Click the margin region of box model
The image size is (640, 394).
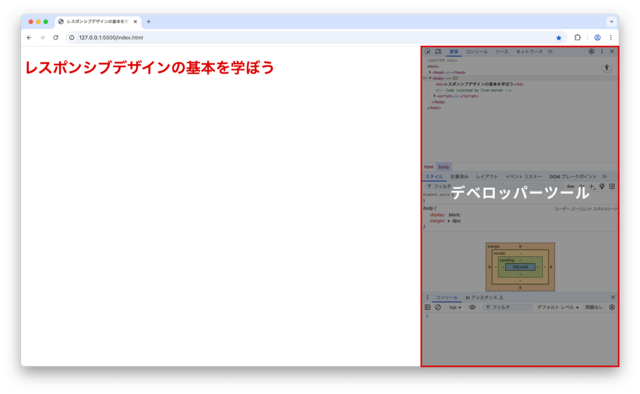520,247
